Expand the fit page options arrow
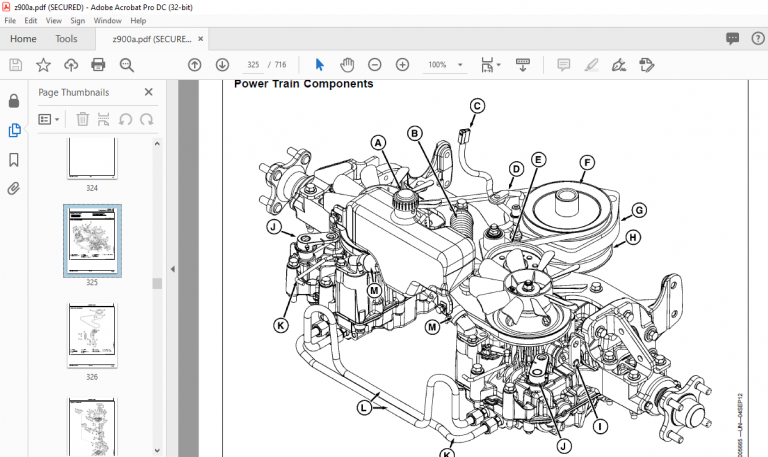Viewport: 768px width, 457px height. pos(499,64)
